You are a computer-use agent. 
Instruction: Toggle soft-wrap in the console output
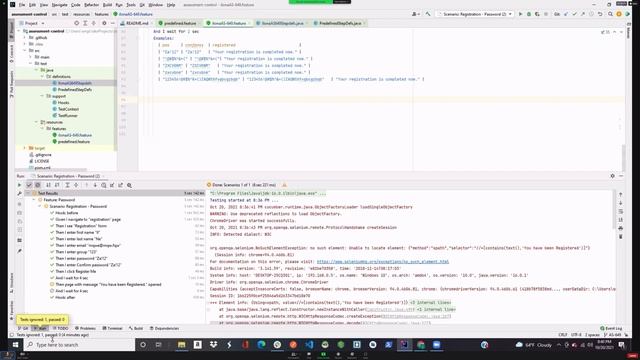click(x=621, y=211)
